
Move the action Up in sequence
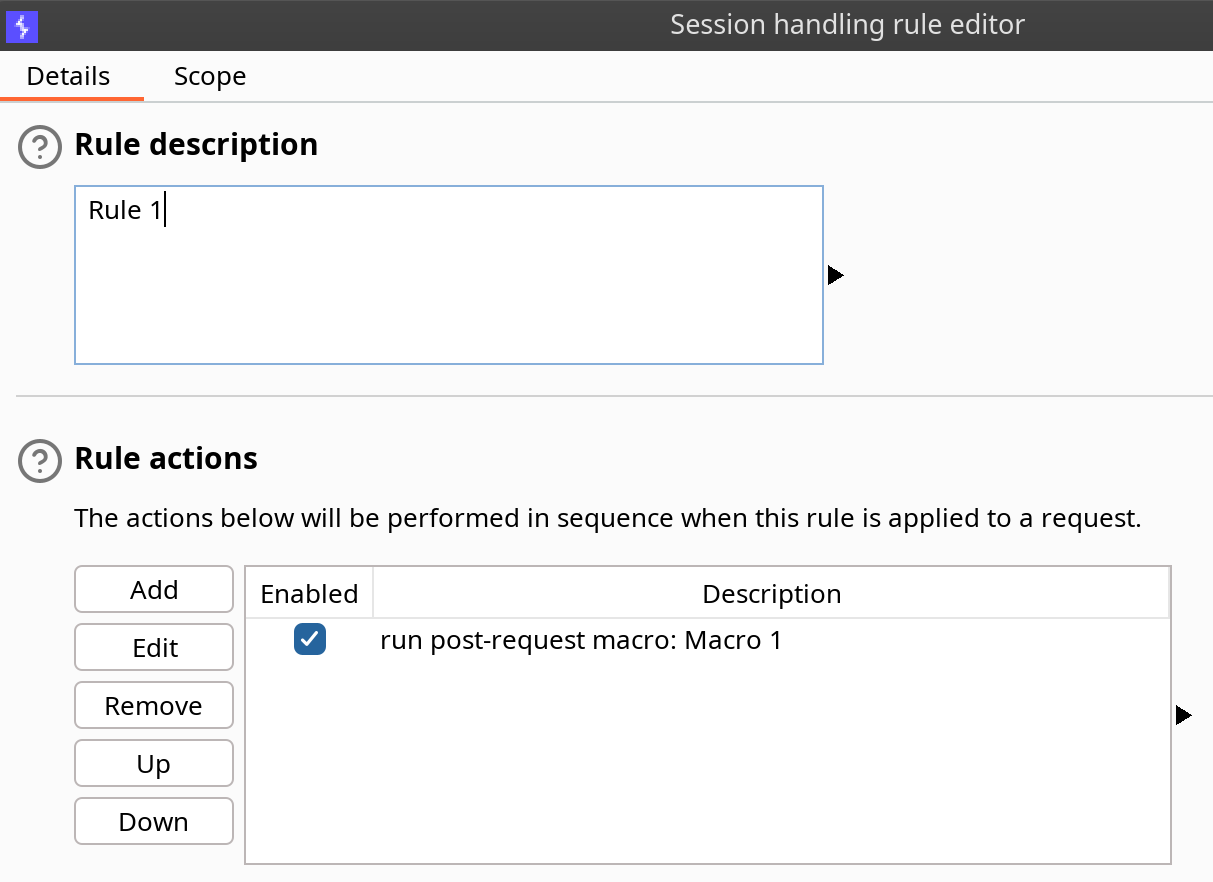154,764
